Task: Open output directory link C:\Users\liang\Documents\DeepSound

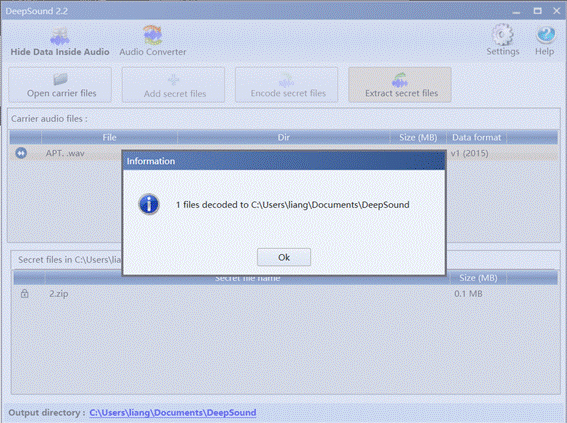Action: click(173, 413)
